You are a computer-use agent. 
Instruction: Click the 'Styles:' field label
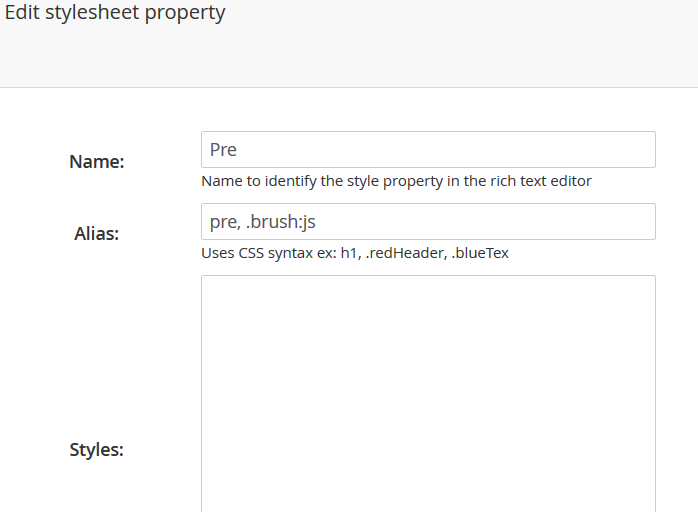(97, 449)
